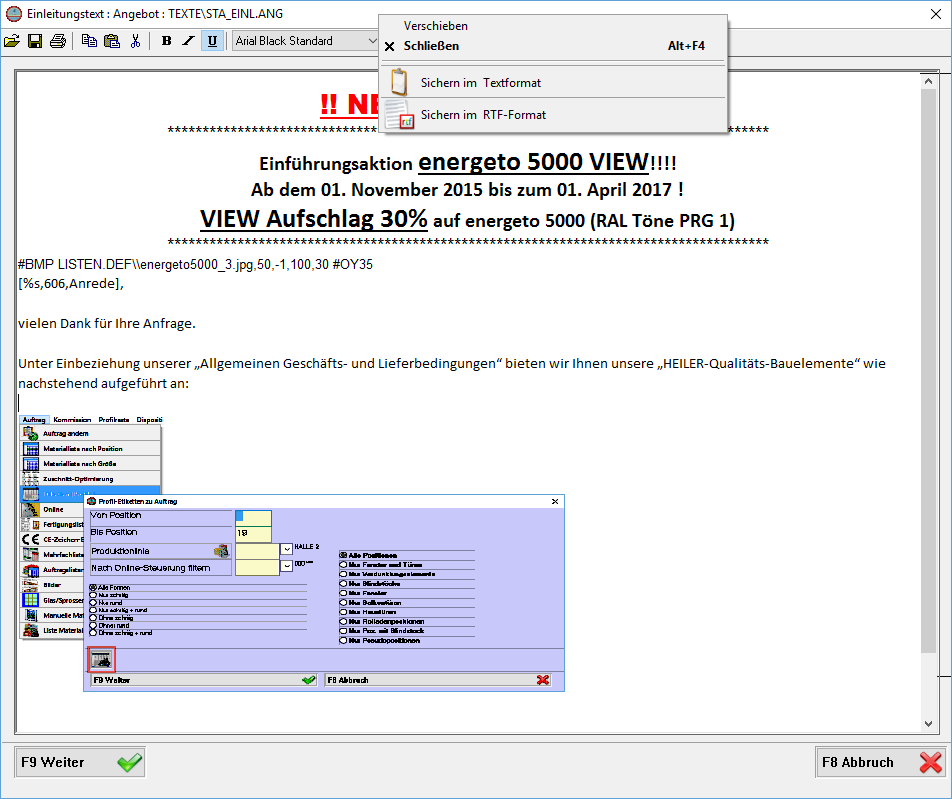Click the vertical scrollbar thumb in the editor
Viewport: 952px width, 799px height.
click(928, 370)
